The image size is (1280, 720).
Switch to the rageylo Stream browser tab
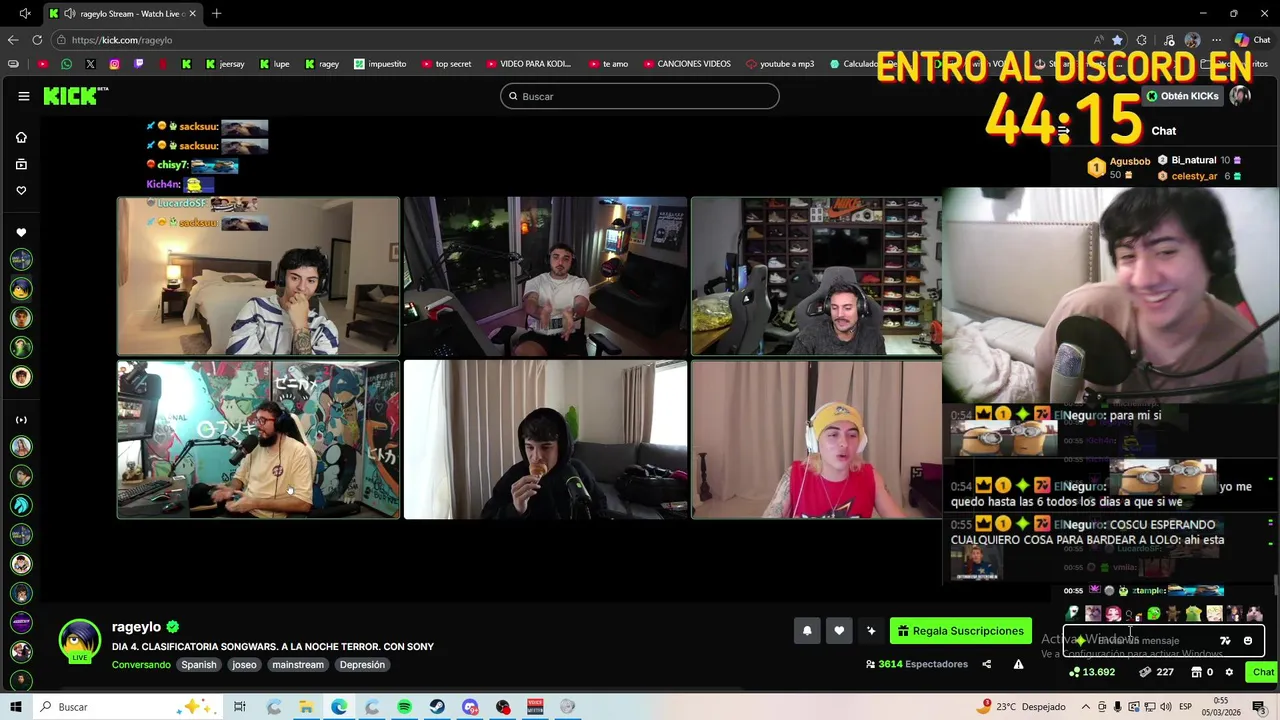pyautogui.click(x=122, y=13)
